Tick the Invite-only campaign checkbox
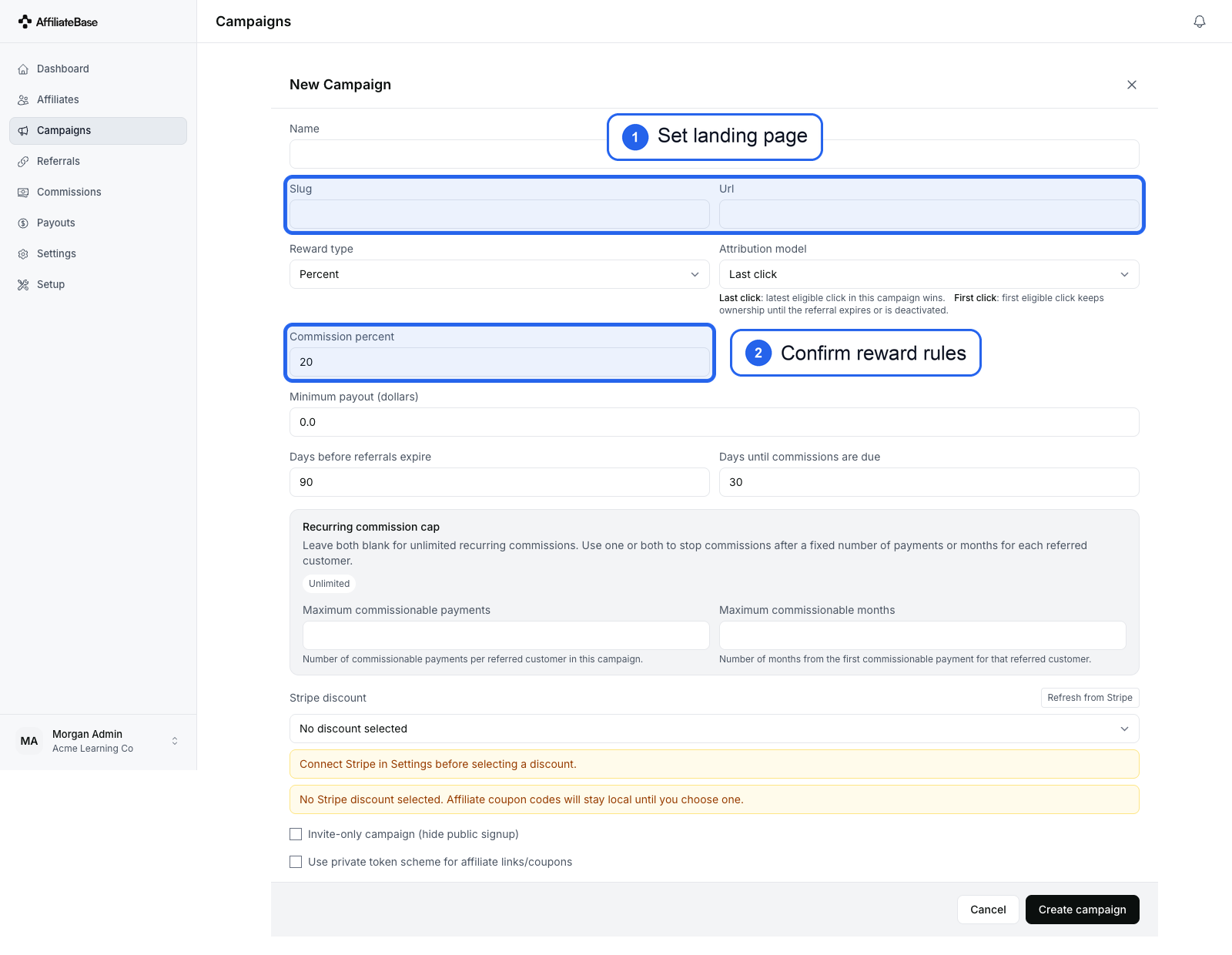 click(x=296, y=834)
